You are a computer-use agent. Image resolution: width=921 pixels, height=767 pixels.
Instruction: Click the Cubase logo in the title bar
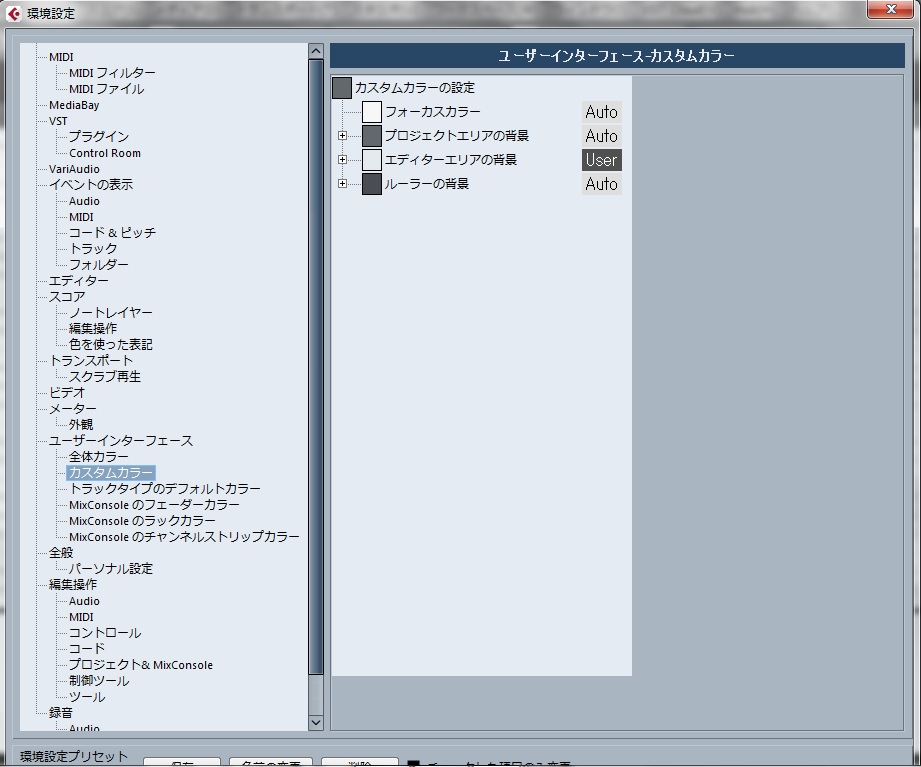tap(14, 13)
